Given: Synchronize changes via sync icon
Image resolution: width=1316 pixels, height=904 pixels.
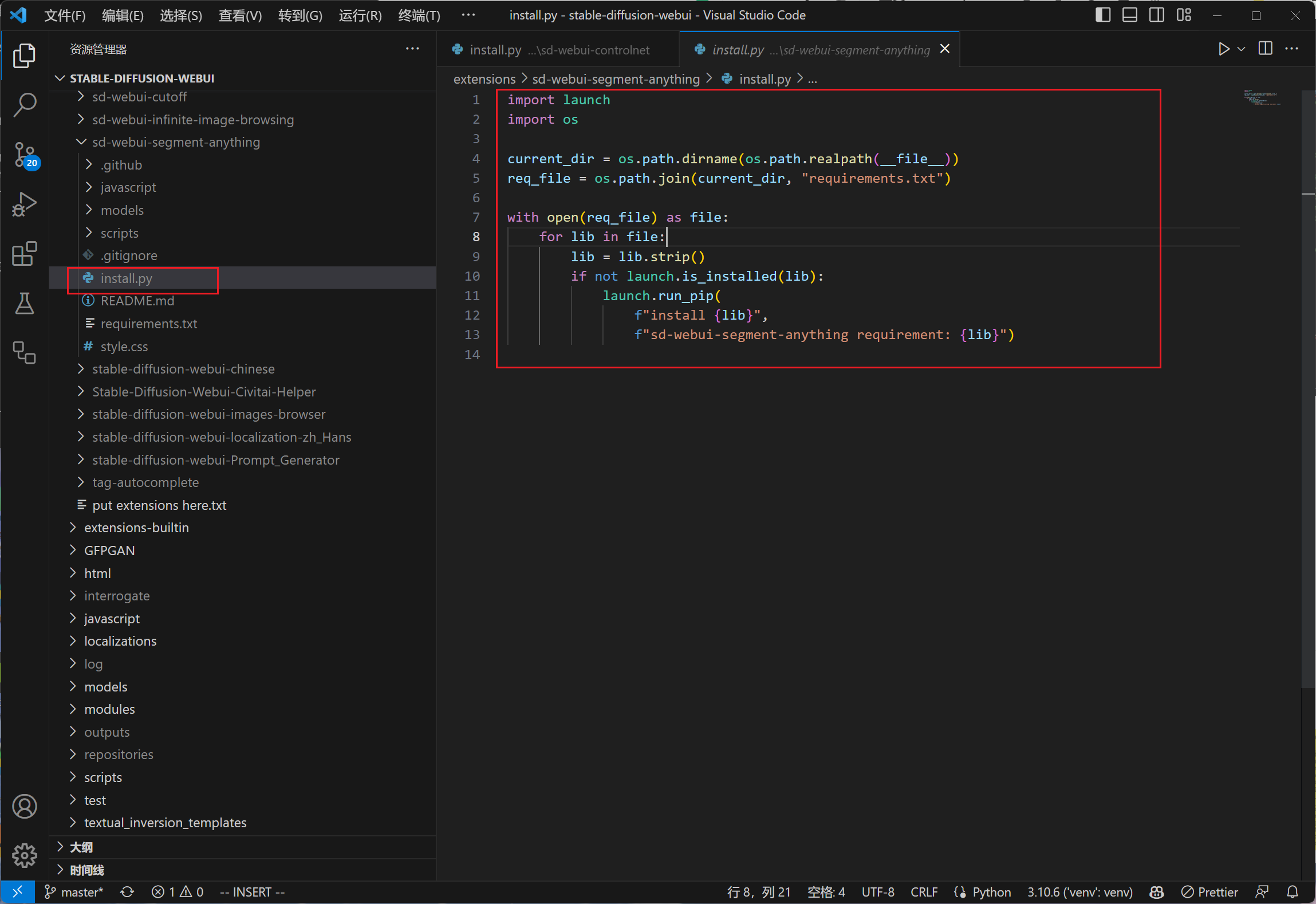Looking at the screenshot, I should pyautogui.click(x=127, y=892).
